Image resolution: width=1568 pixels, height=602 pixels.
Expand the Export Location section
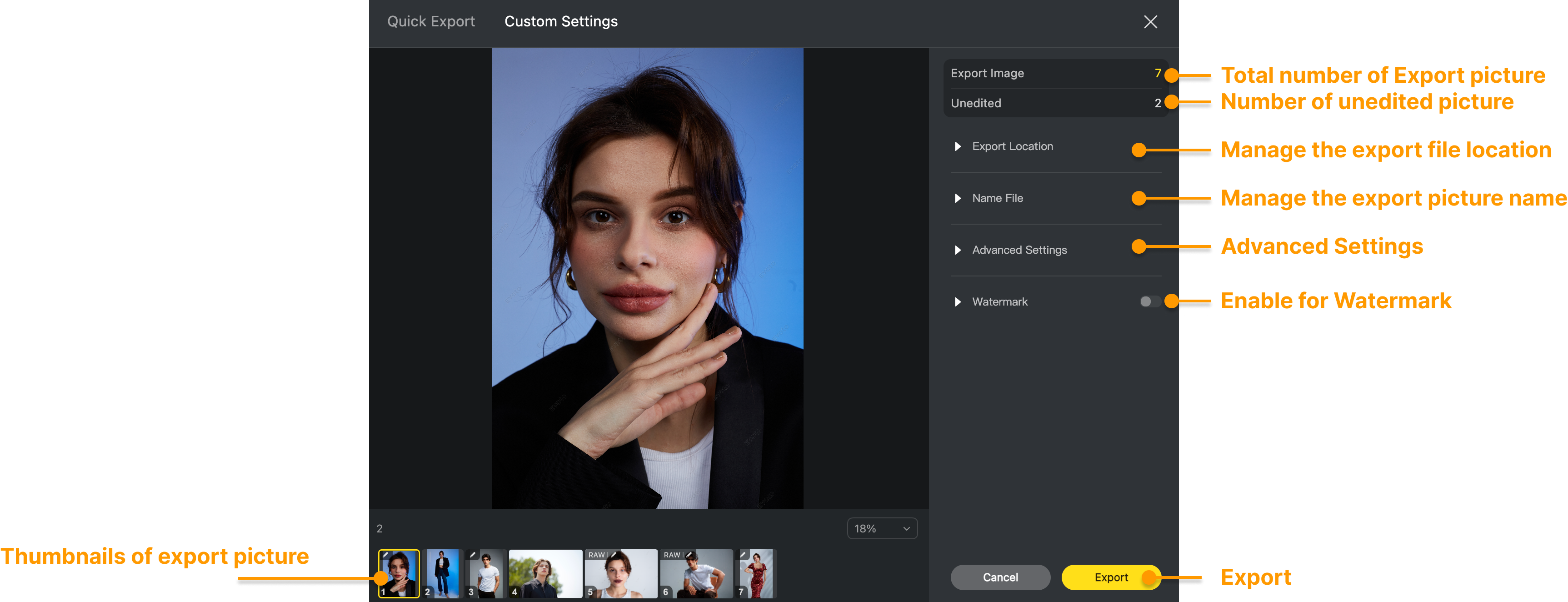pos(958,147)
